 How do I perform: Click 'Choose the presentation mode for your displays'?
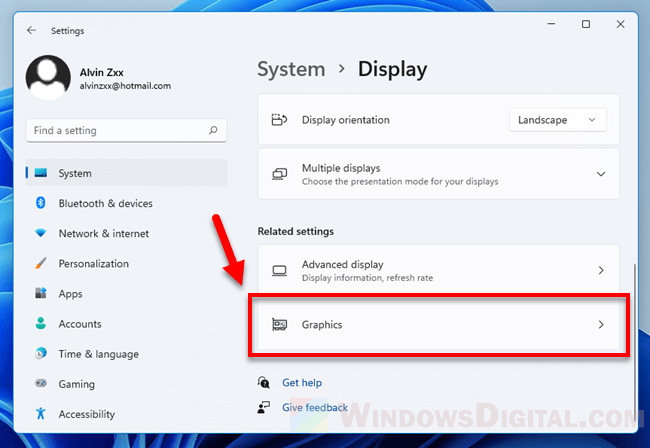(x=400, y=182)
